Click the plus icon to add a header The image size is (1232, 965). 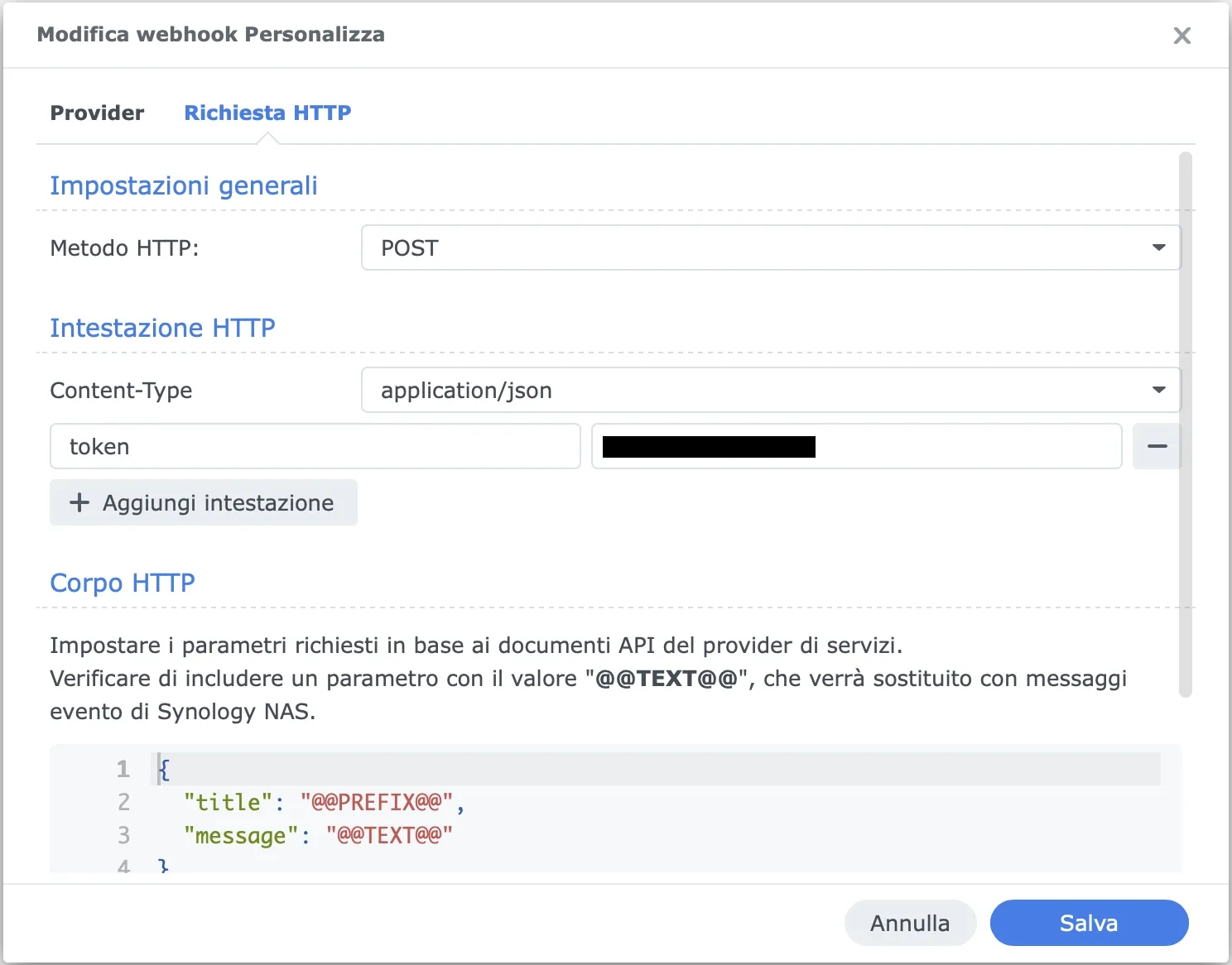pos(79,502)
